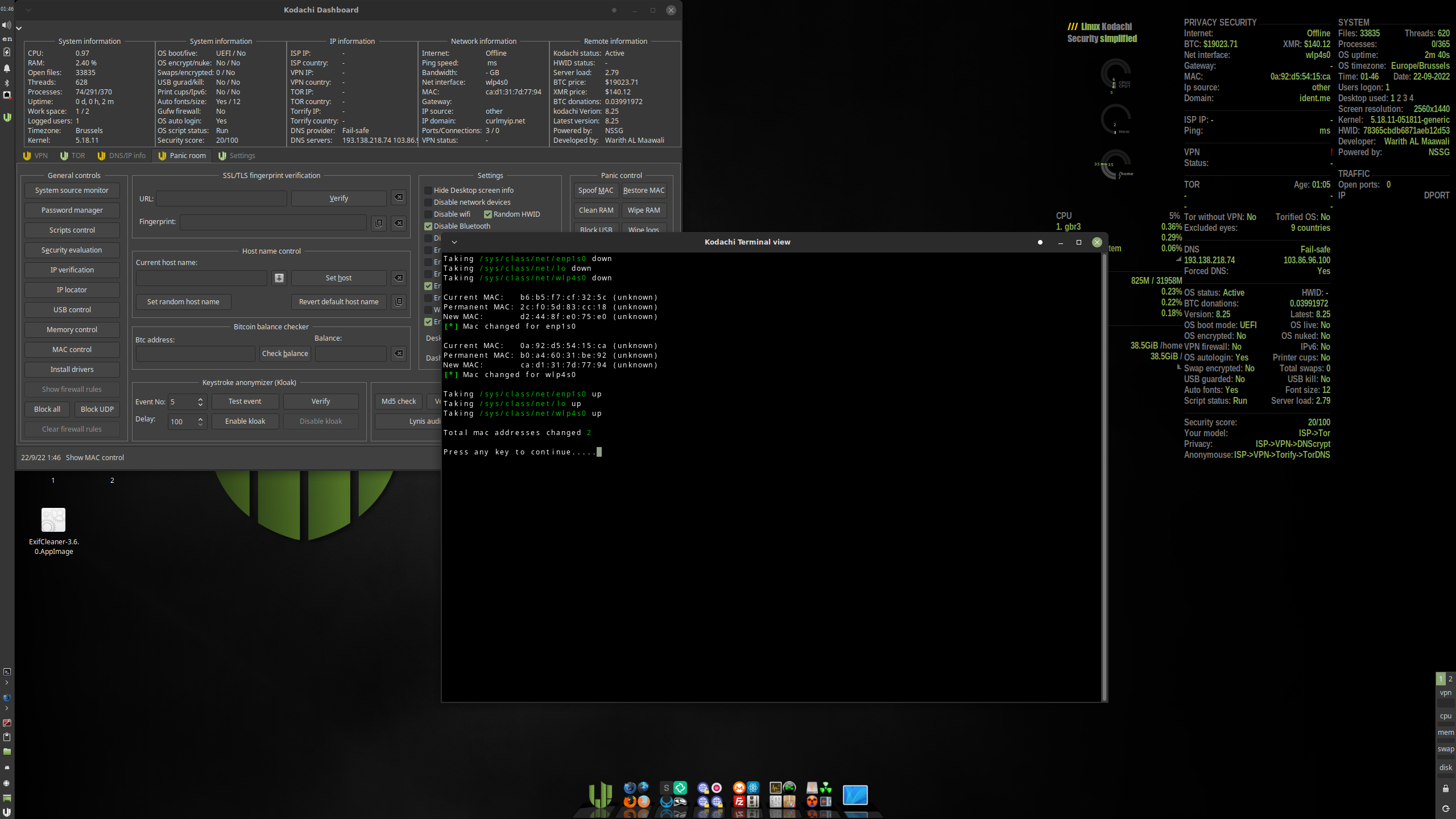Click into the Current host name field
Viewport: 1456px width, 819px height.
coord(201,278)
